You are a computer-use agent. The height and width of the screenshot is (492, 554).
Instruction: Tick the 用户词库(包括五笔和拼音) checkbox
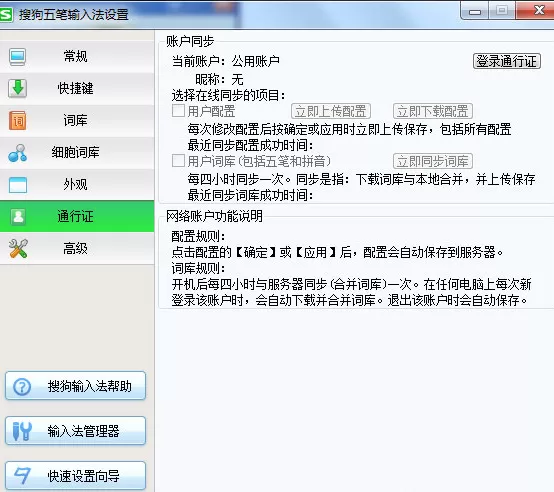coord(178,161)
